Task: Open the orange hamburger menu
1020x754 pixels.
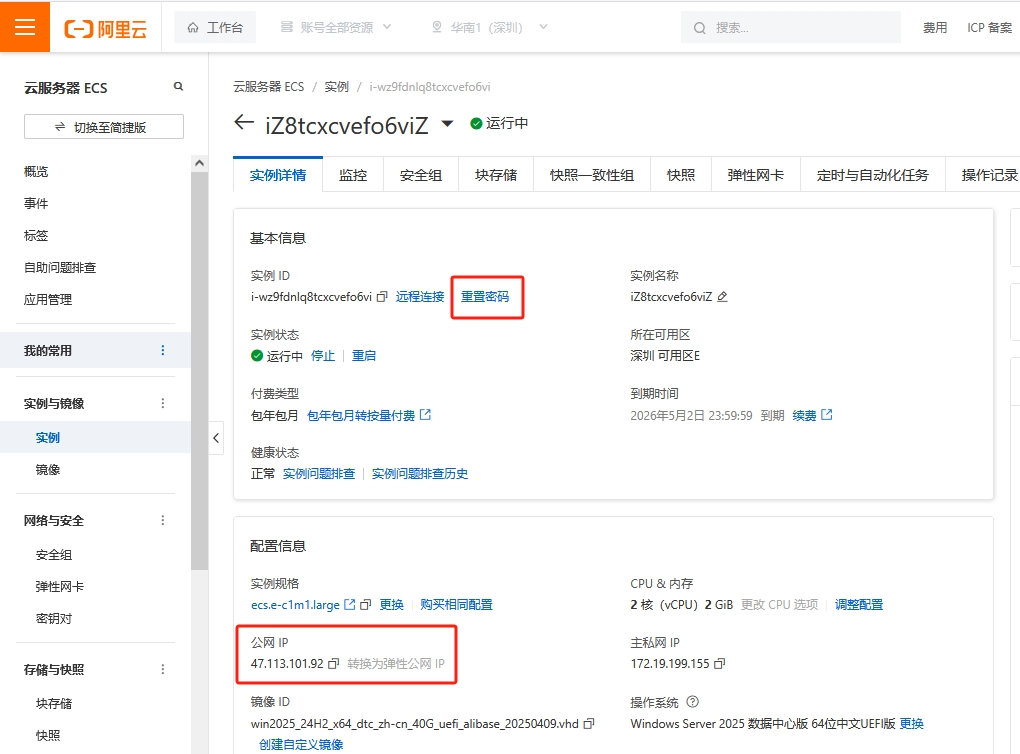Action: pyautogui.click(x=25, y=27)
